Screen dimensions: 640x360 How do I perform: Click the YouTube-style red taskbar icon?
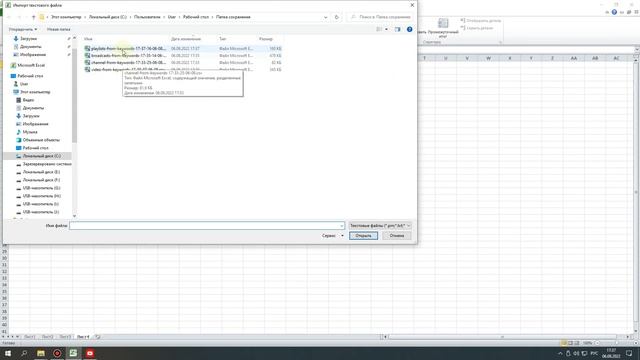[x=90, y=353]
